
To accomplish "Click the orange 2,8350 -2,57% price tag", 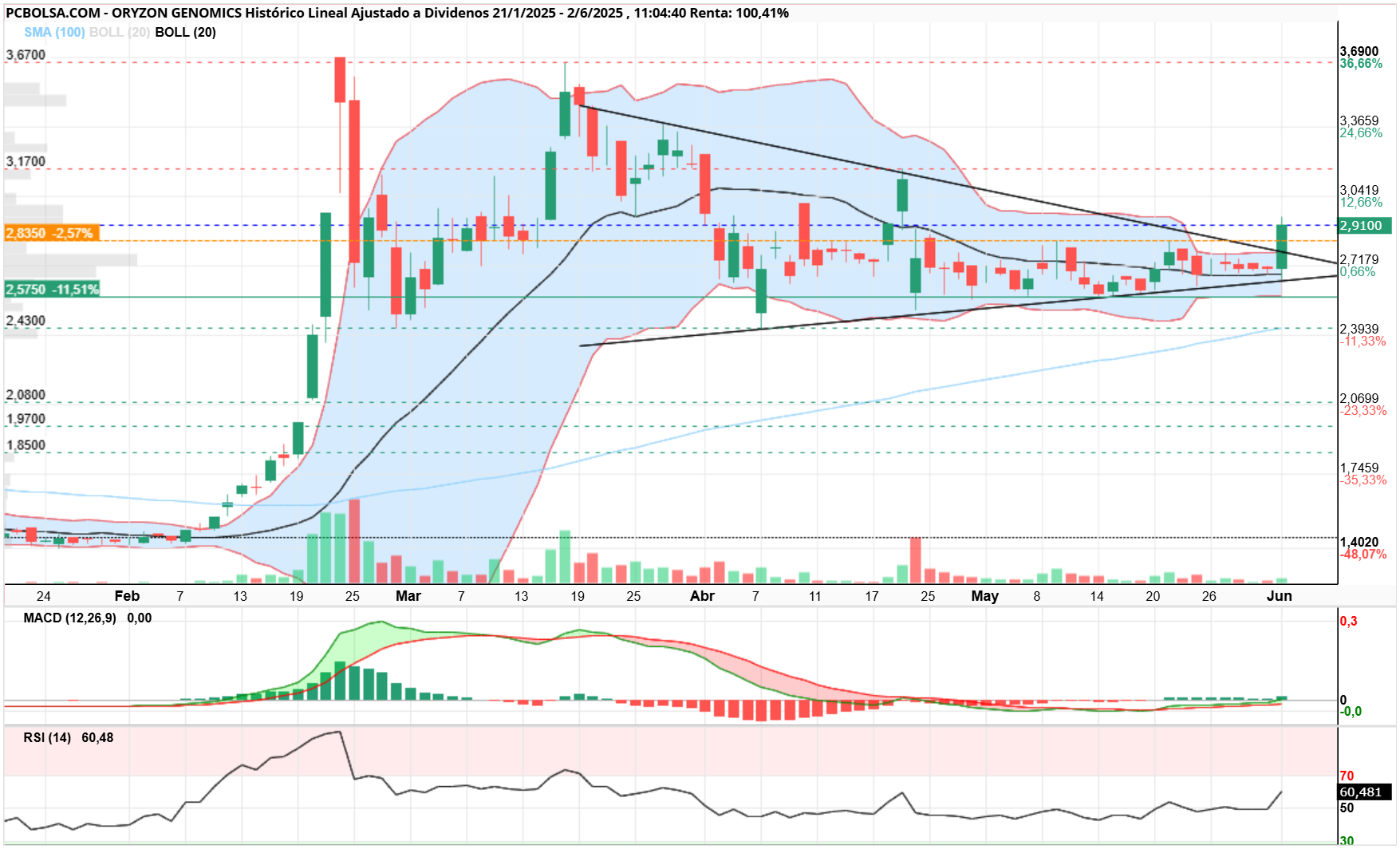I will point(52,233).
